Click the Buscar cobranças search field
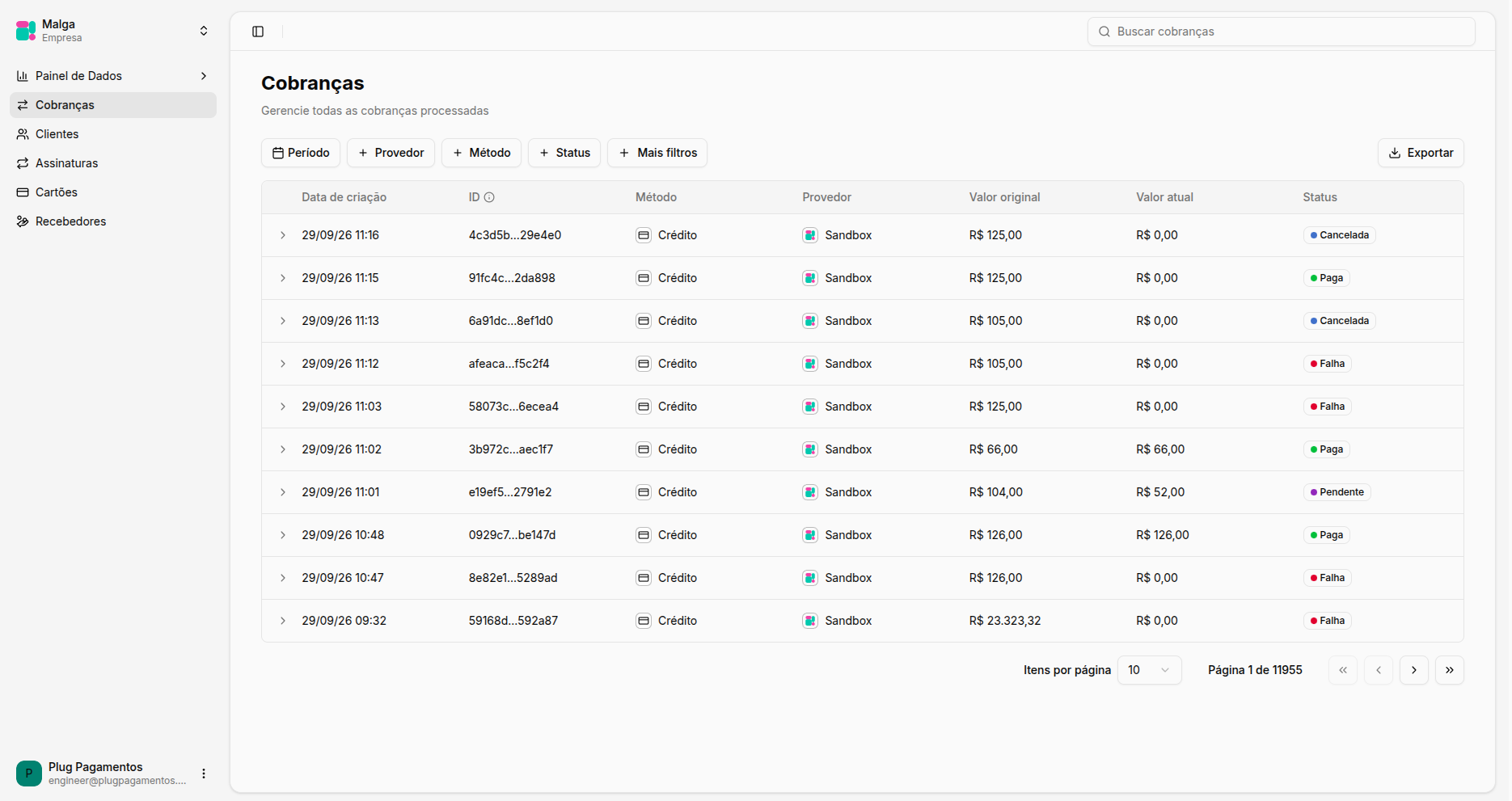This screenshot has height=801, width=1512. (x=1282, y=32)
